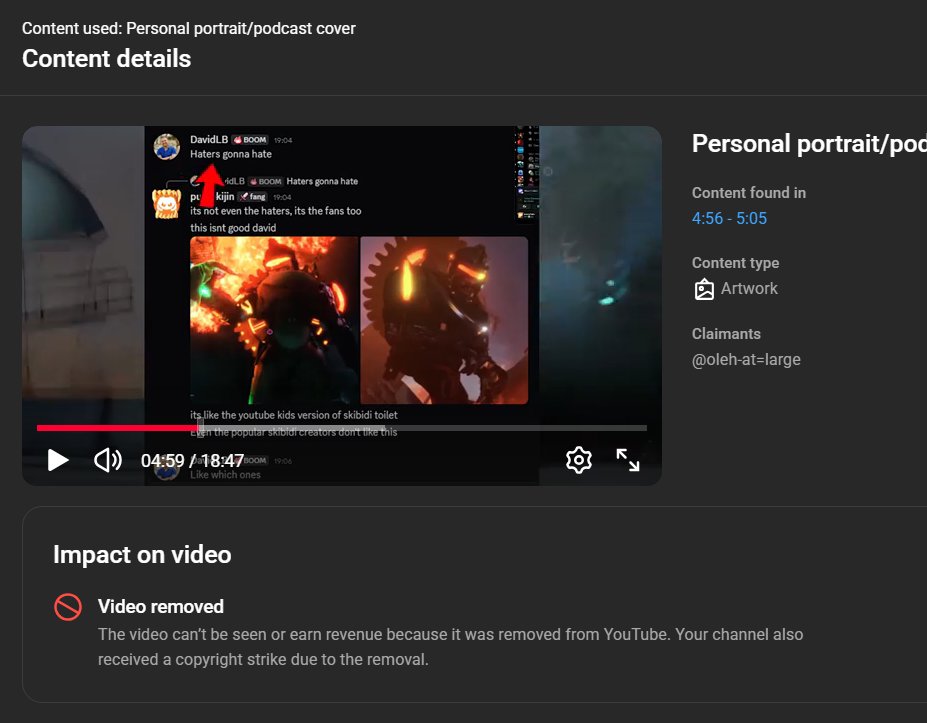Click the @oleh-at=large claimant name
This screenshot has height=723, width=927.
(746, 359)
